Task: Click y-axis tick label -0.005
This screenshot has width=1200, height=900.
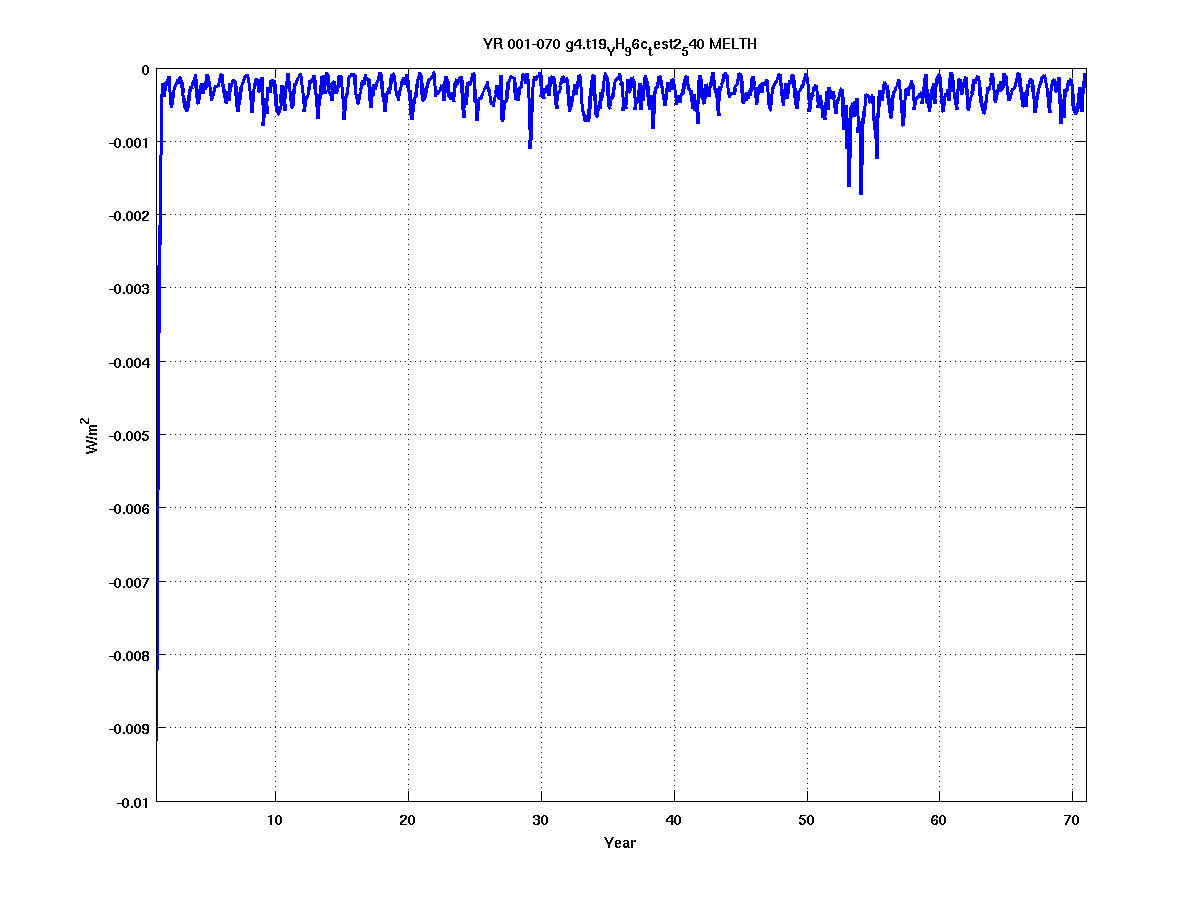Action: 130,436
